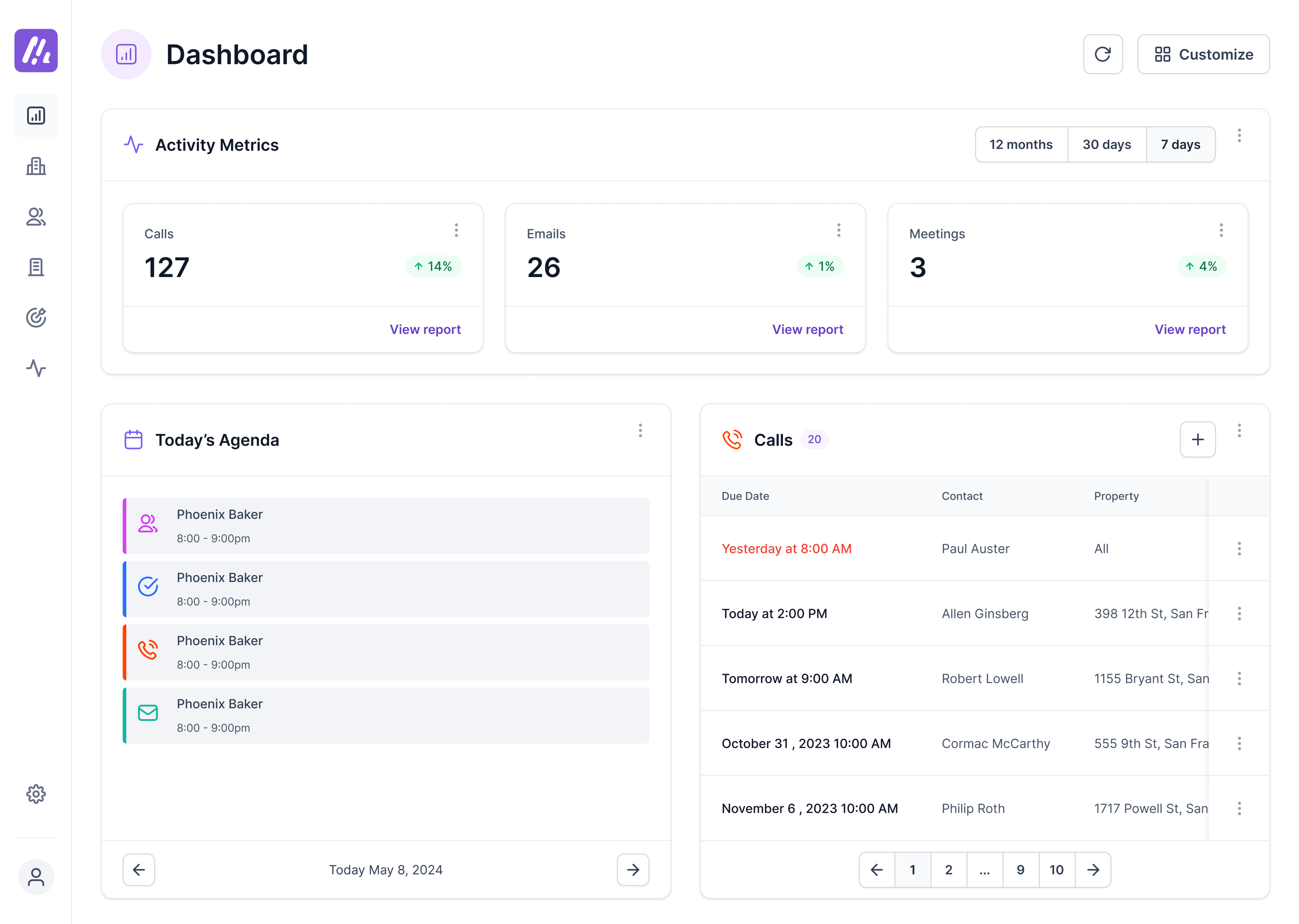
Task: Click View report under Calls metric
Action: coord(425,329)
